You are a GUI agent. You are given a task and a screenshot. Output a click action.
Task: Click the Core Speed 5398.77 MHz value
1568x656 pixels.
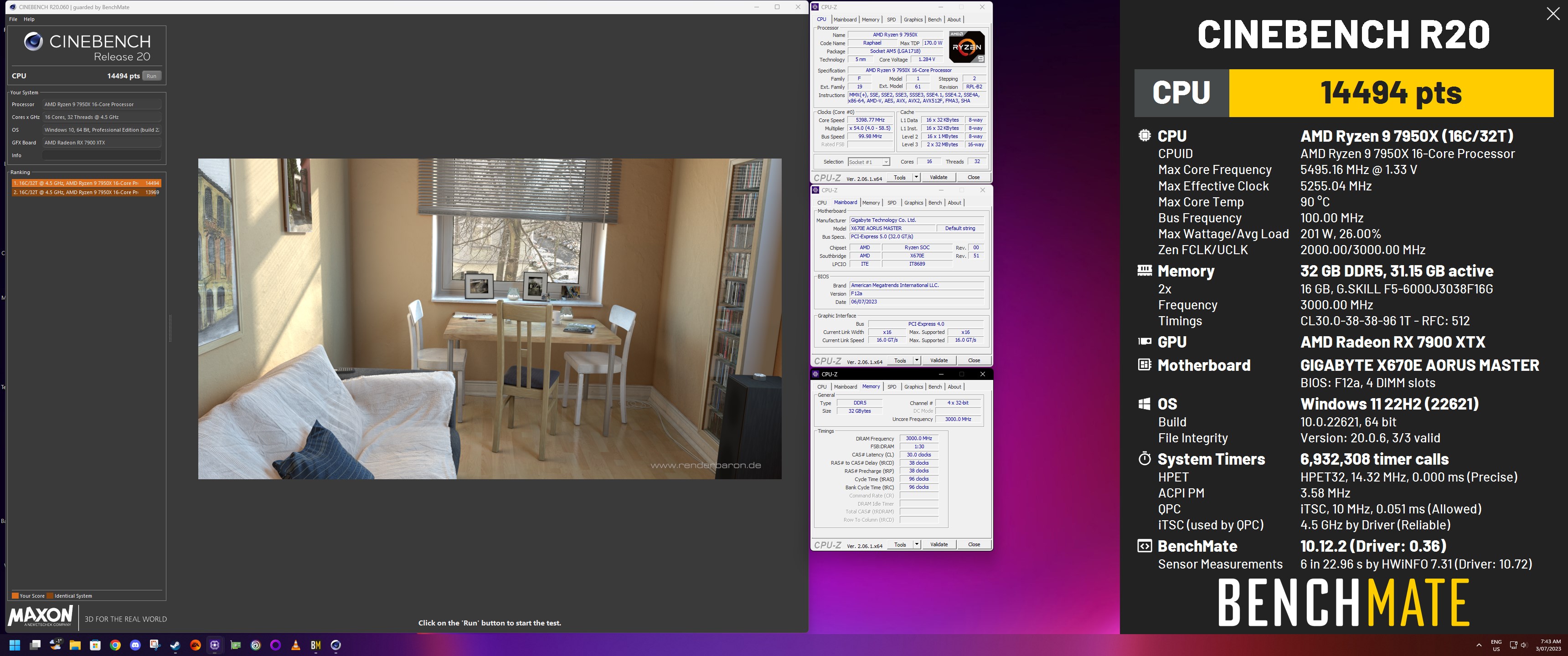tap(870, 120)
